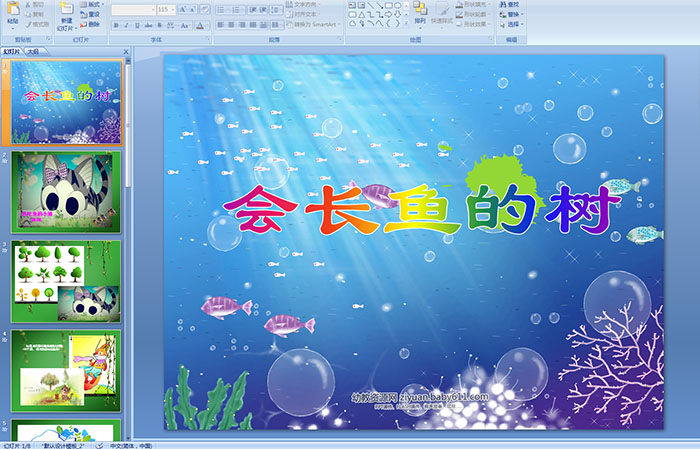Screen dimensions: 700x449
Task: Open the Change Case (Aa) dropdown
Action: [x=185, y=25]
